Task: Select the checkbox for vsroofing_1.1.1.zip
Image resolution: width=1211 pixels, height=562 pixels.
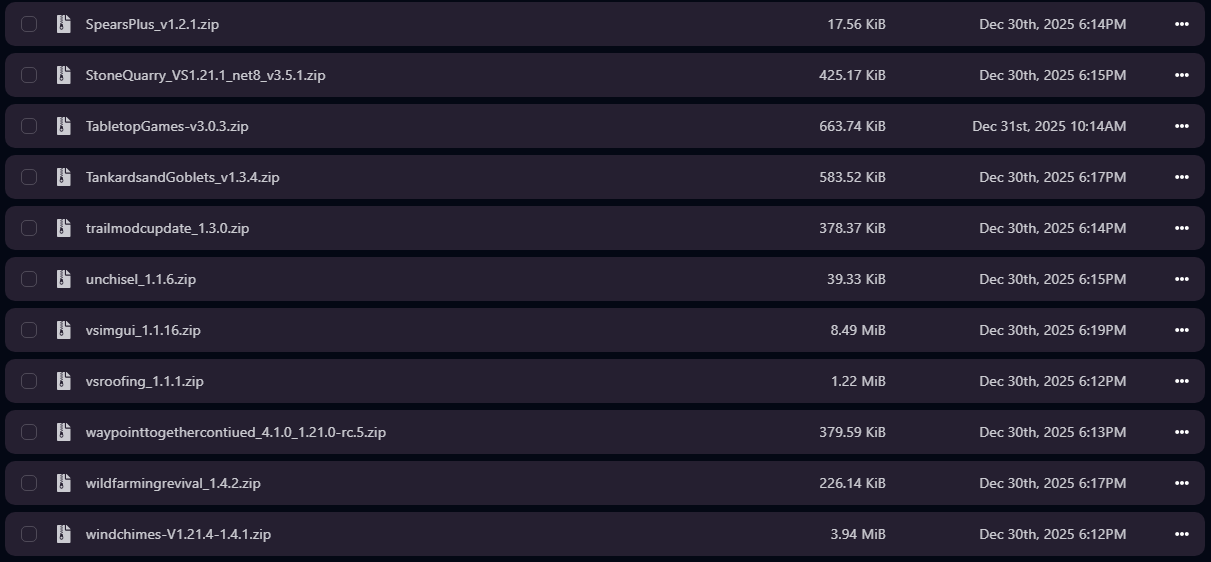Action: pos(29,381)
